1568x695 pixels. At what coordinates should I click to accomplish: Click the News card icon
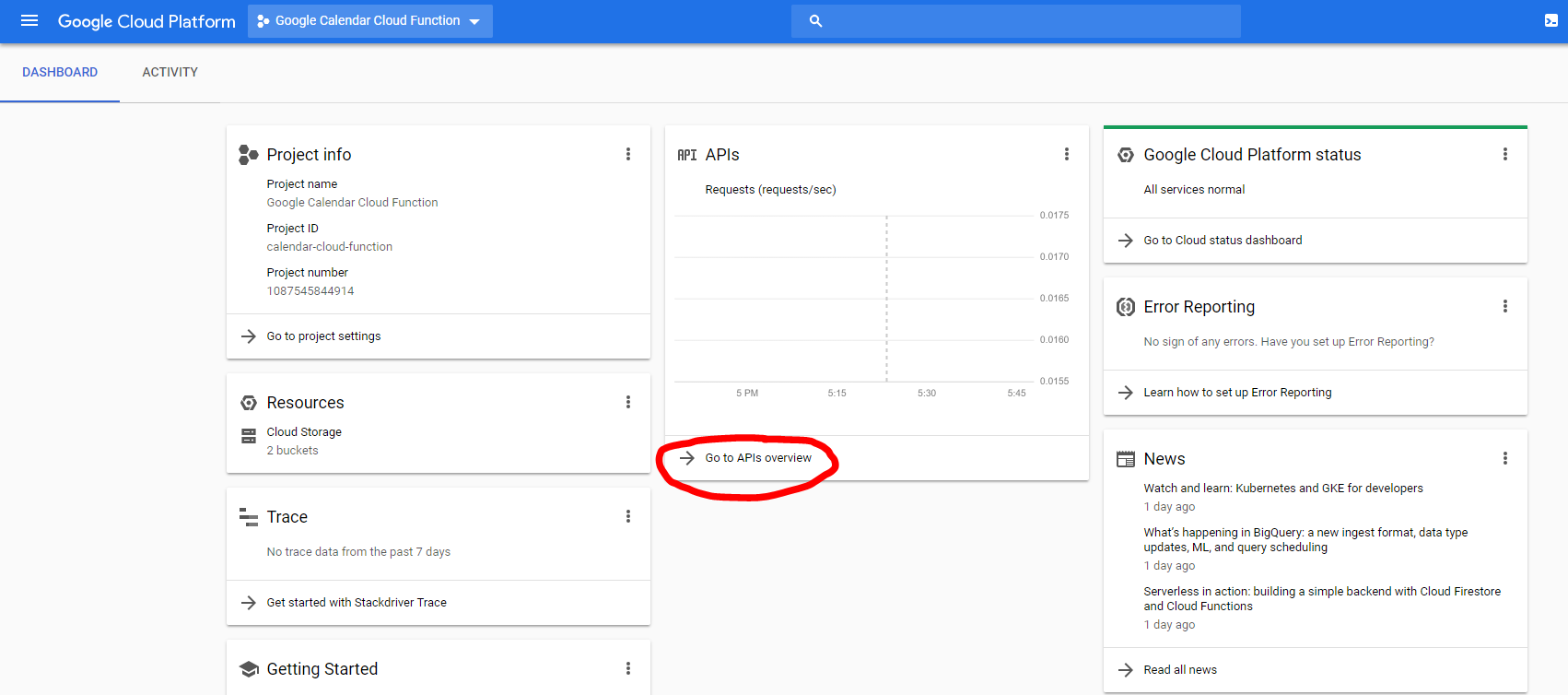click(x=1126, y=459)
